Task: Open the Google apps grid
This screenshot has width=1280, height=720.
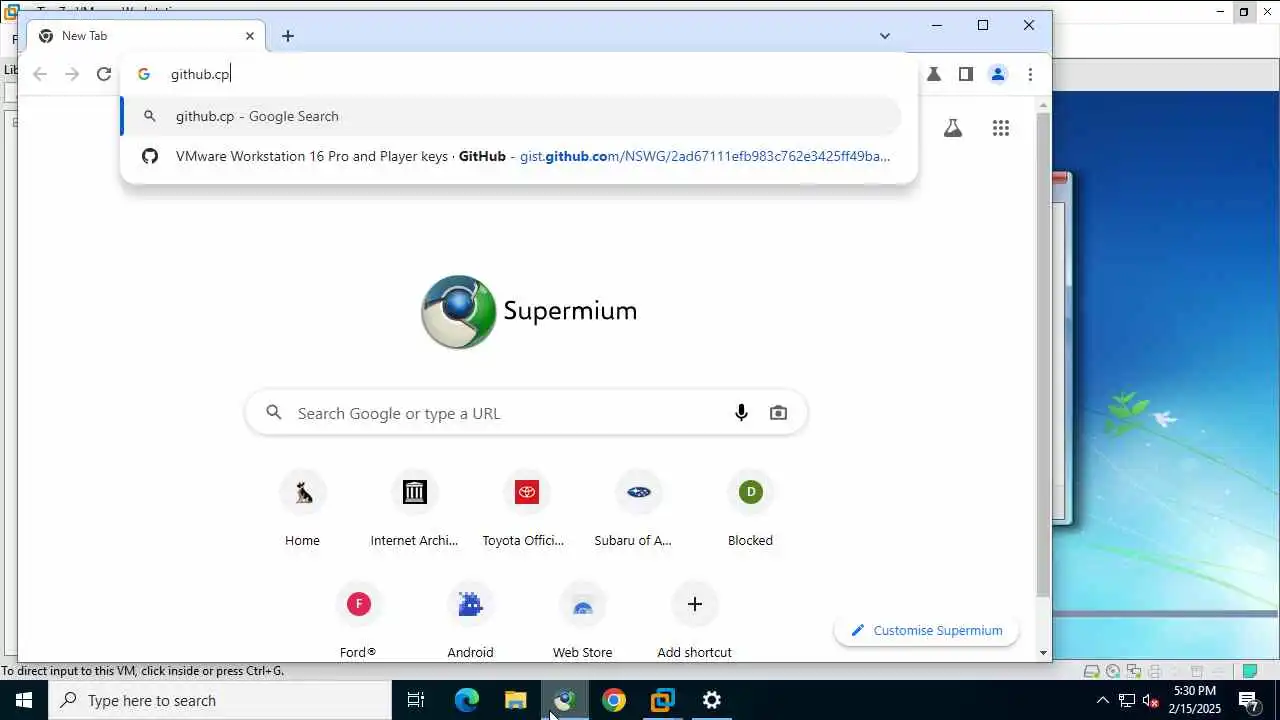Action: (1001, 128)
